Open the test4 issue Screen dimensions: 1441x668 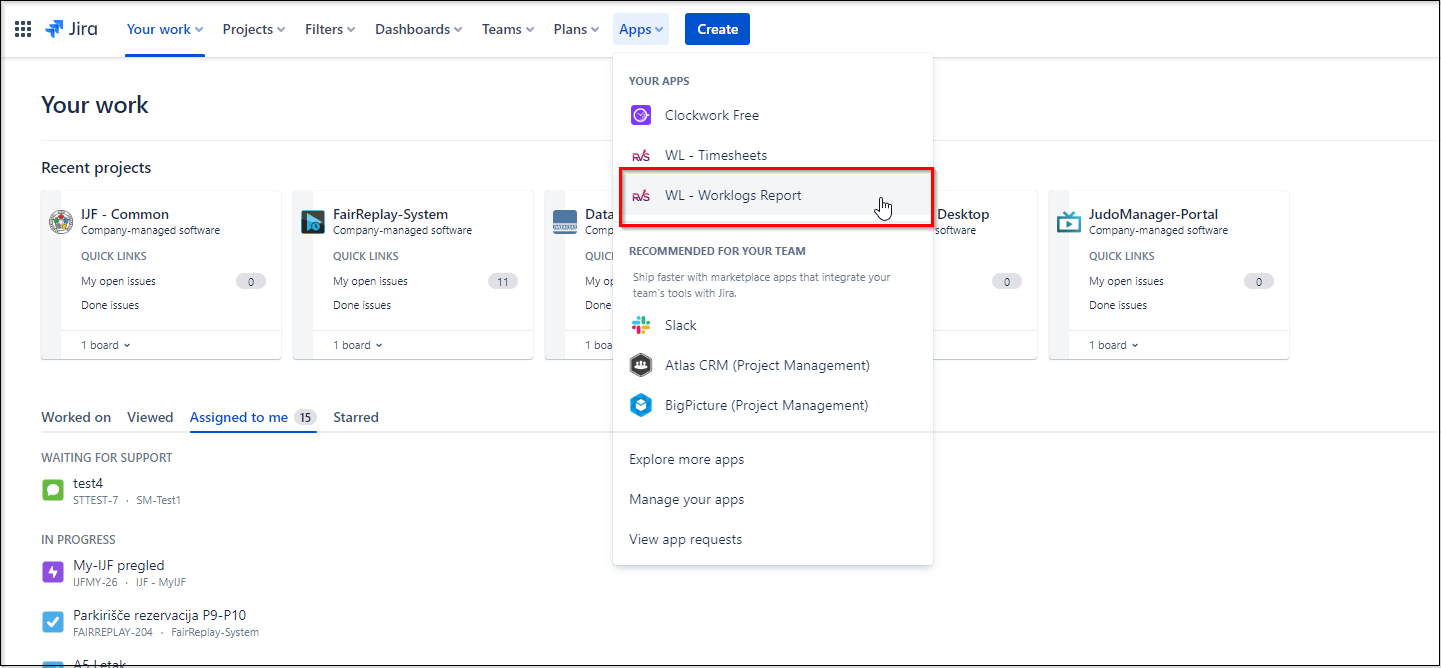(x=88, y=483)
